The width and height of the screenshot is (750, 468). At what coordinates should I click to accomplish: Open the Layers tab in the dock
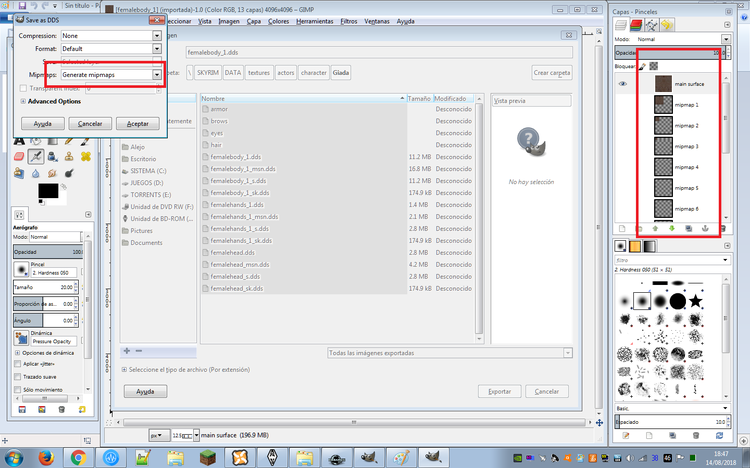(621, 25)
